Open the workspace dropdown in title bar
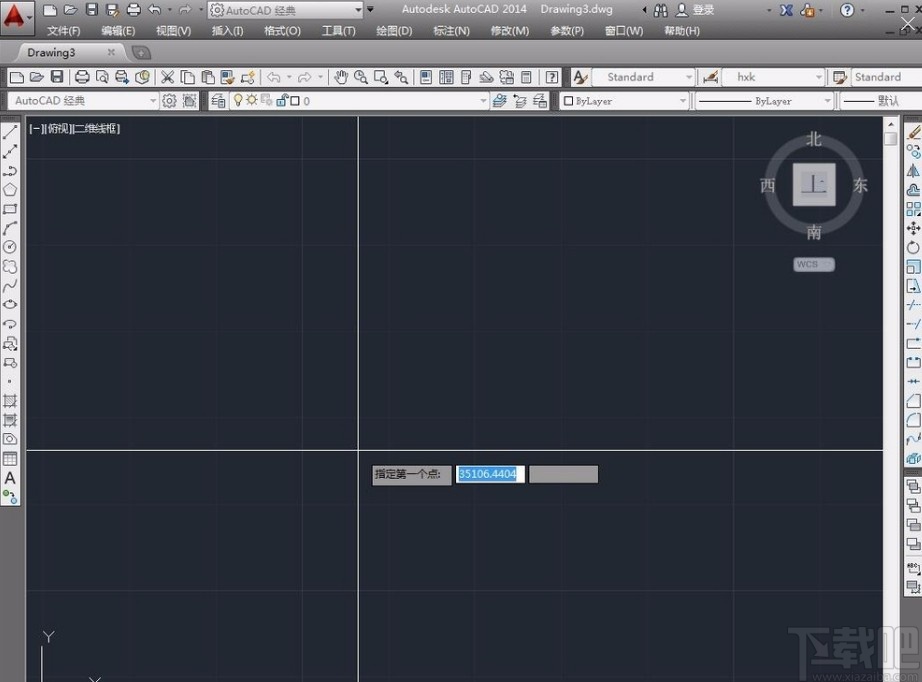Image resolution: width=922 pixels, height=682 pixels. coord(358,10)
